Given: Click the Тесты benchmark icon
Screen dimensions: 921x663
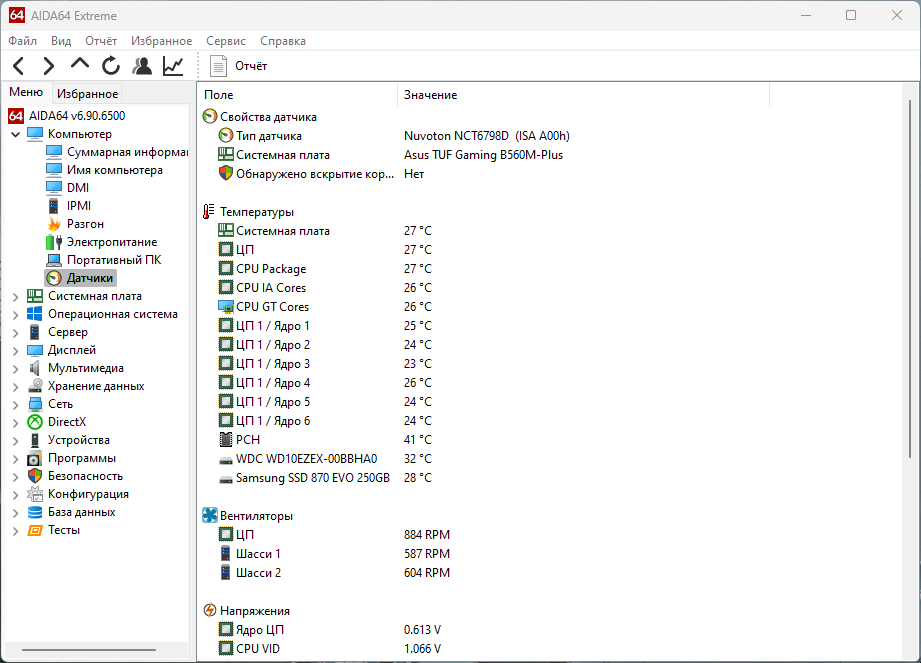Looking at the screenshot, I should pos(35,530).
